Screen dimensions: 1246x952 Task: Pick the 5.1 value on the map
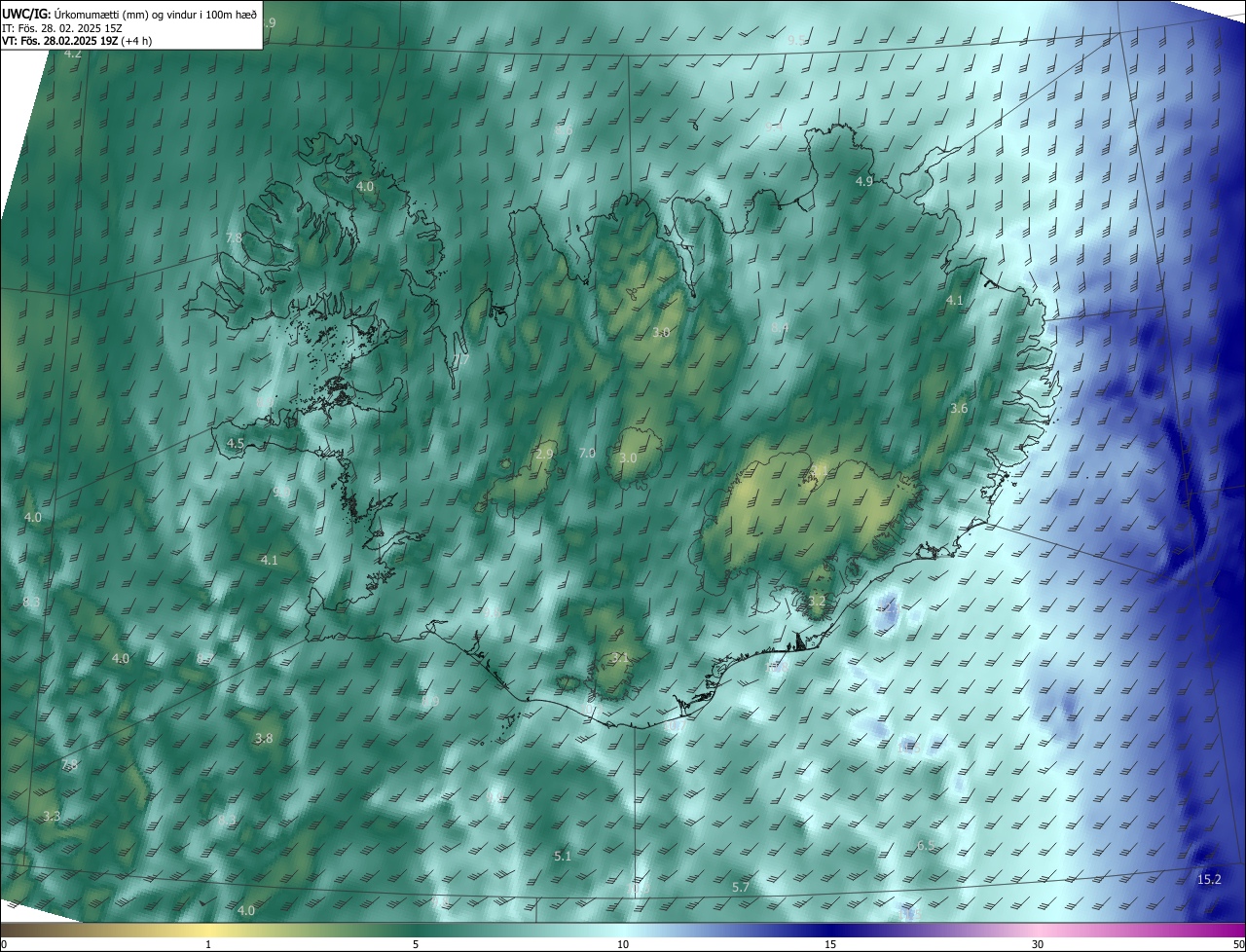point(563,856)
